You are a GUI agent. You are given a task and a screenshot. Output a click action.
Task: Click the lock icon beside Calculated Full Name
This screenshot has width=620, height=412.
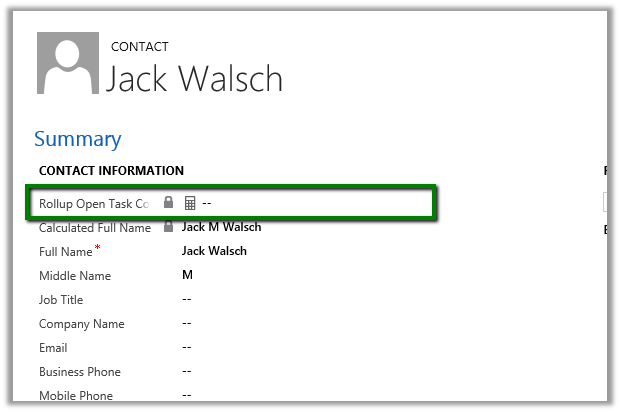pos(168,228)
